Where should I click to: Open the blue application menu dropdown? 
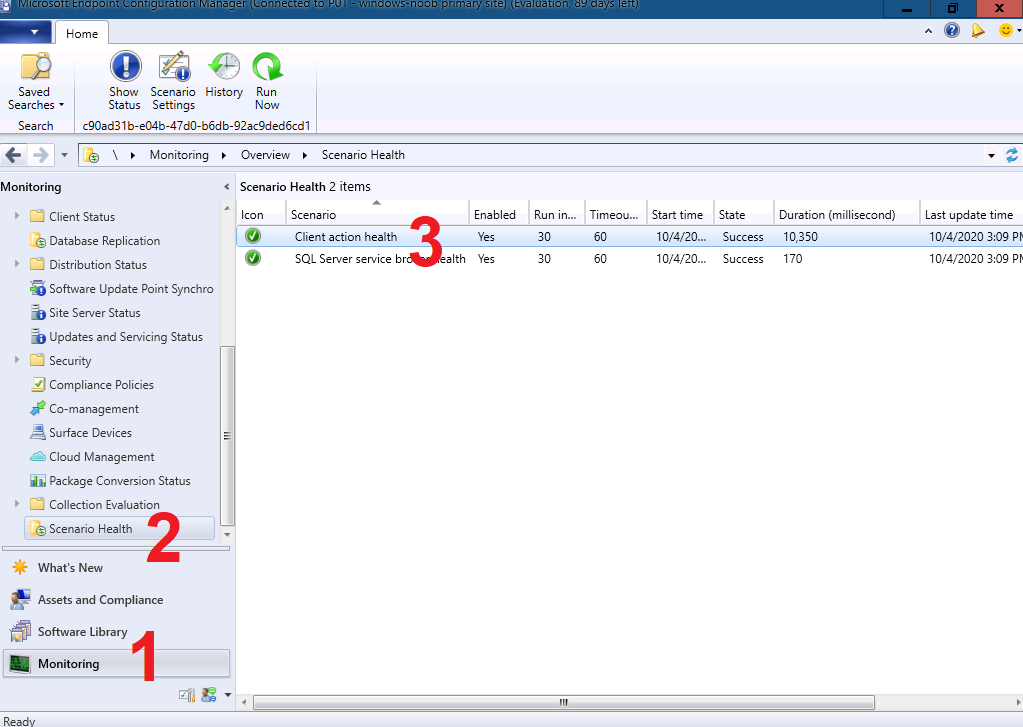25,31
